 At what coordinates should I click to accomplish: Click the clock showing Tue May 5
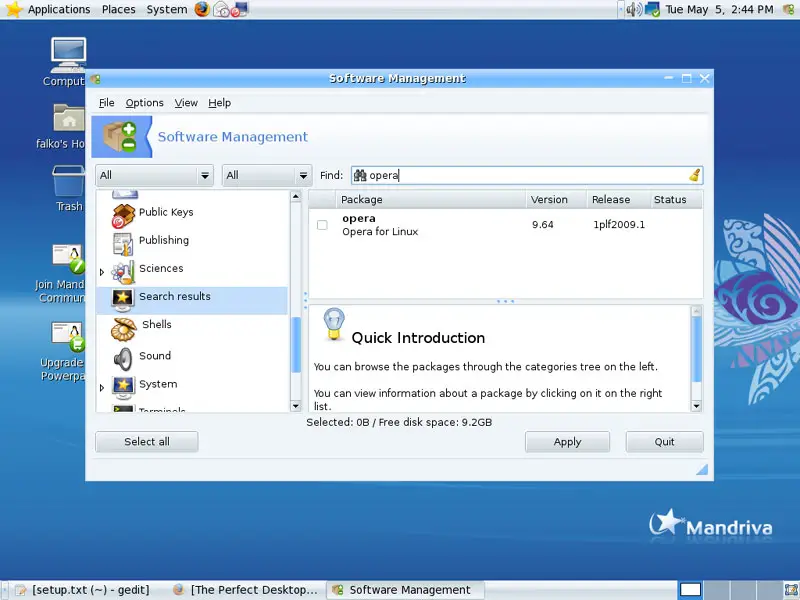719,9
